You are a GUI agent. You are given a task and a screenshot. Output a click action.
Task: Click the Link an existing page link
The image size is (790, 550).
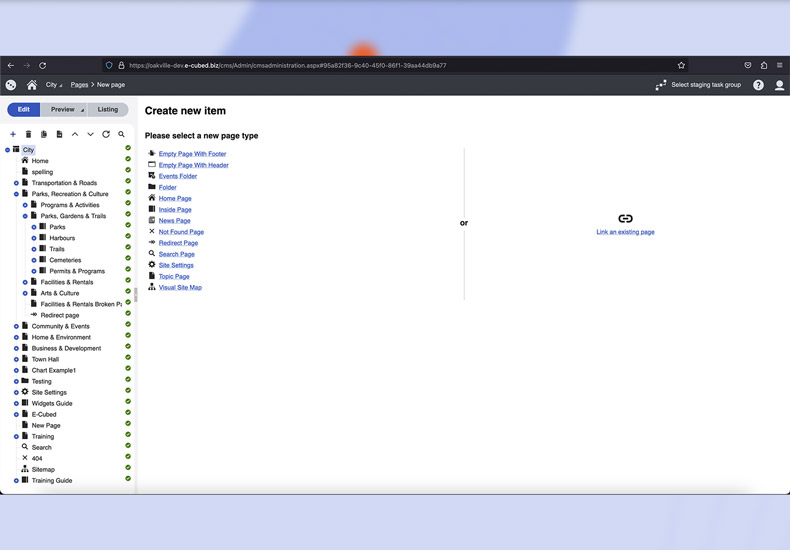(x=625, y=232)
